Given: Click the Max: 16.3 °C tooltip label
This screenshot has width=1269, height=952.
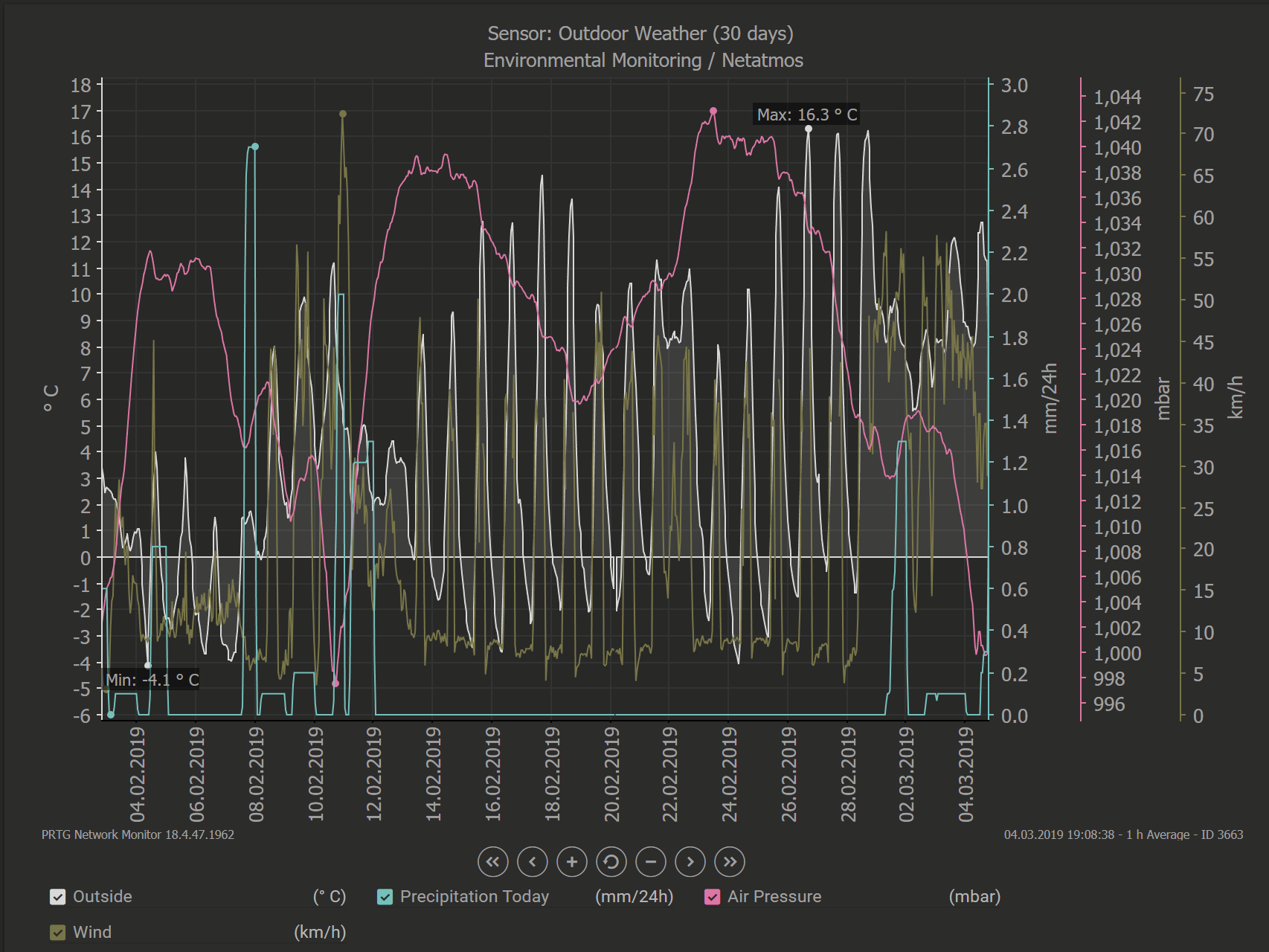Looking at the screenshot, I should [x=806, y=115].
